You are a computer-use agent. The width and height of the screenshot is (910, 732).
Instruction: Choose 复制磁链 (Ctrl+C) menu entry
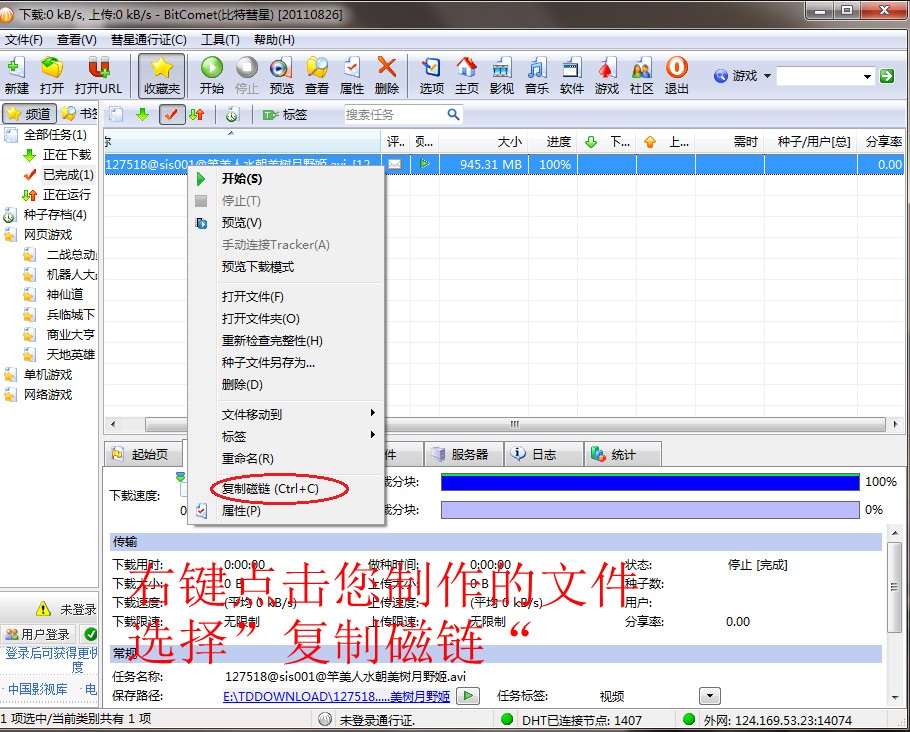[286, 489]
